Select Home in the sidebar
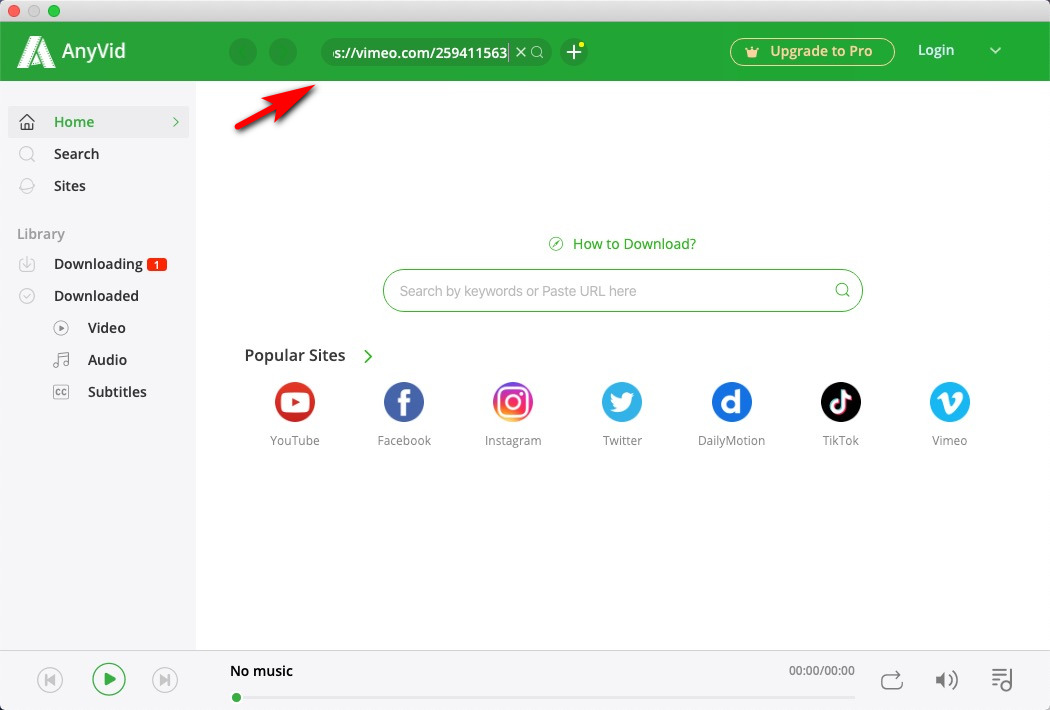1050x710 pixels. (x=98, y=122)
